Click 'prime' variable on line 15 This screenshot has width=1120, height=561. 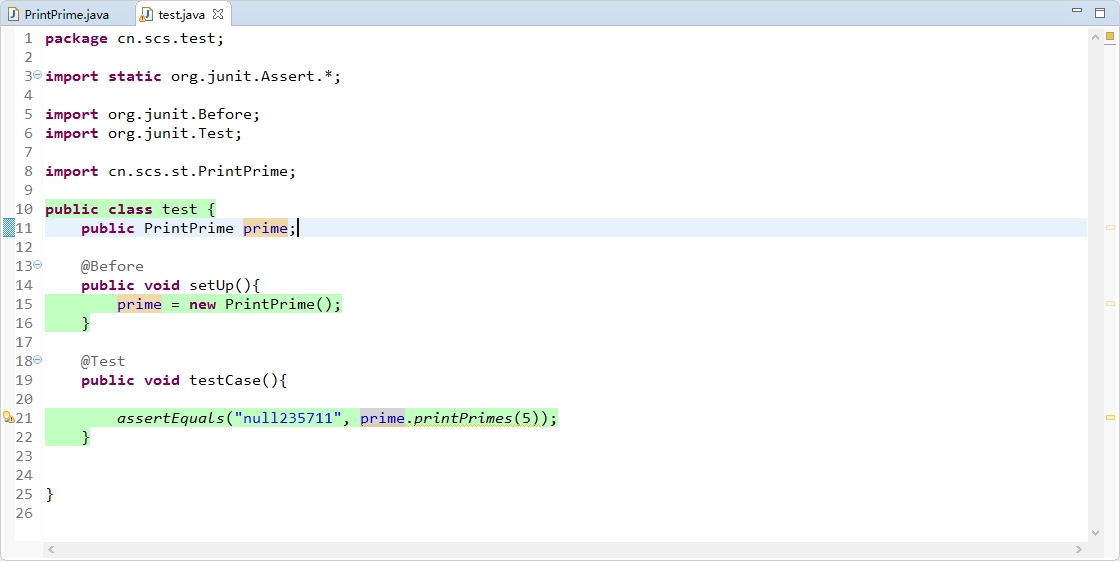[x=139, y=304]
